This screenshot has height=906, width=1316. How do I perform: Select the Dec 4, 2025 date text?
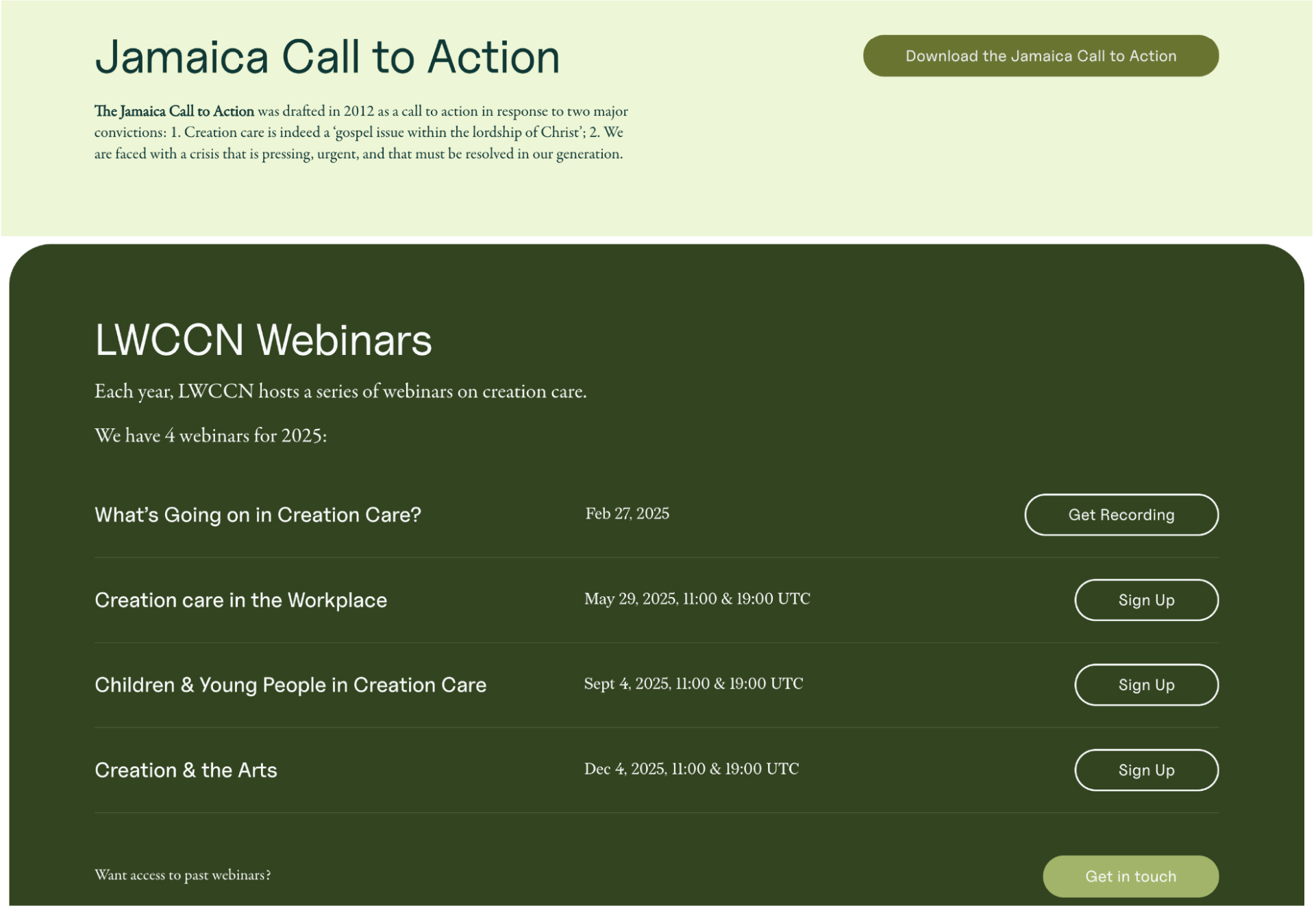tap(690, 768)
